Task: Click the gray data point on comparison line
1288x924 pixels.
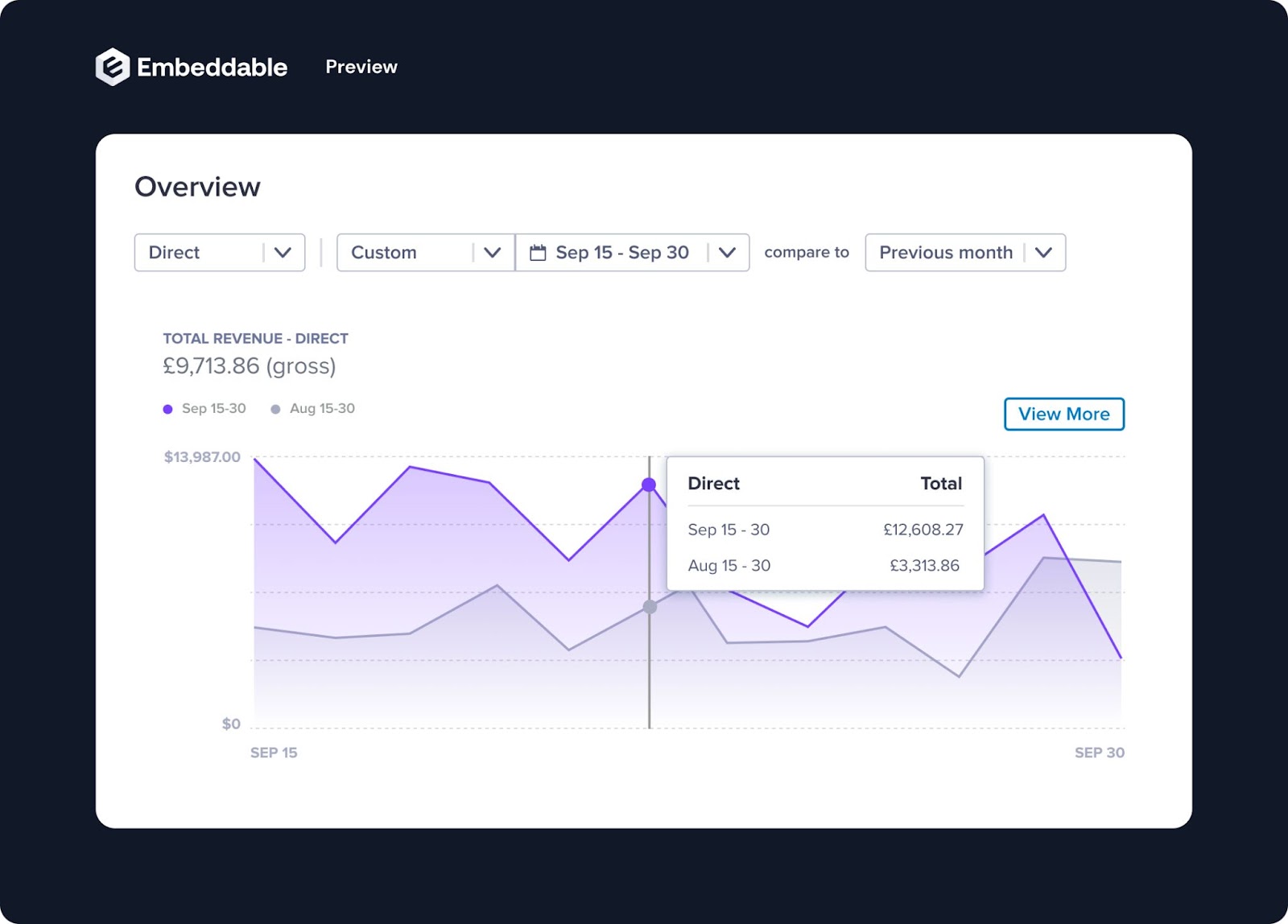Action: tap(650, 607)
